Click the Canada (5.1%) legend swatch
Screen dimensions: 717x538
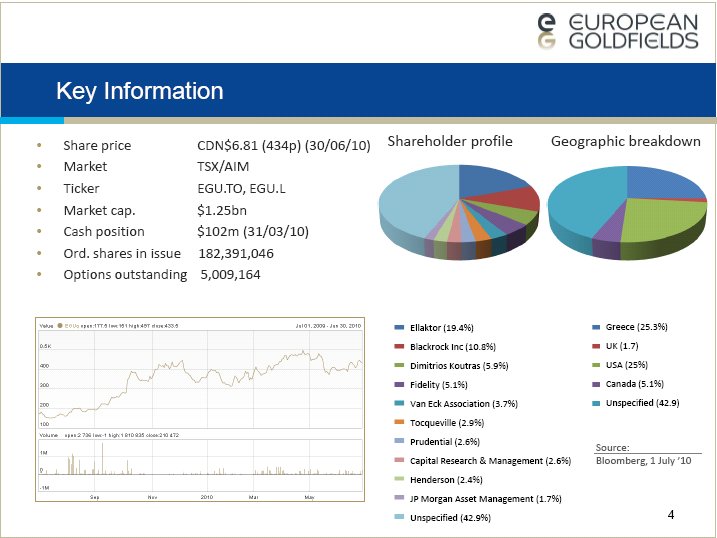pos(596,384)
